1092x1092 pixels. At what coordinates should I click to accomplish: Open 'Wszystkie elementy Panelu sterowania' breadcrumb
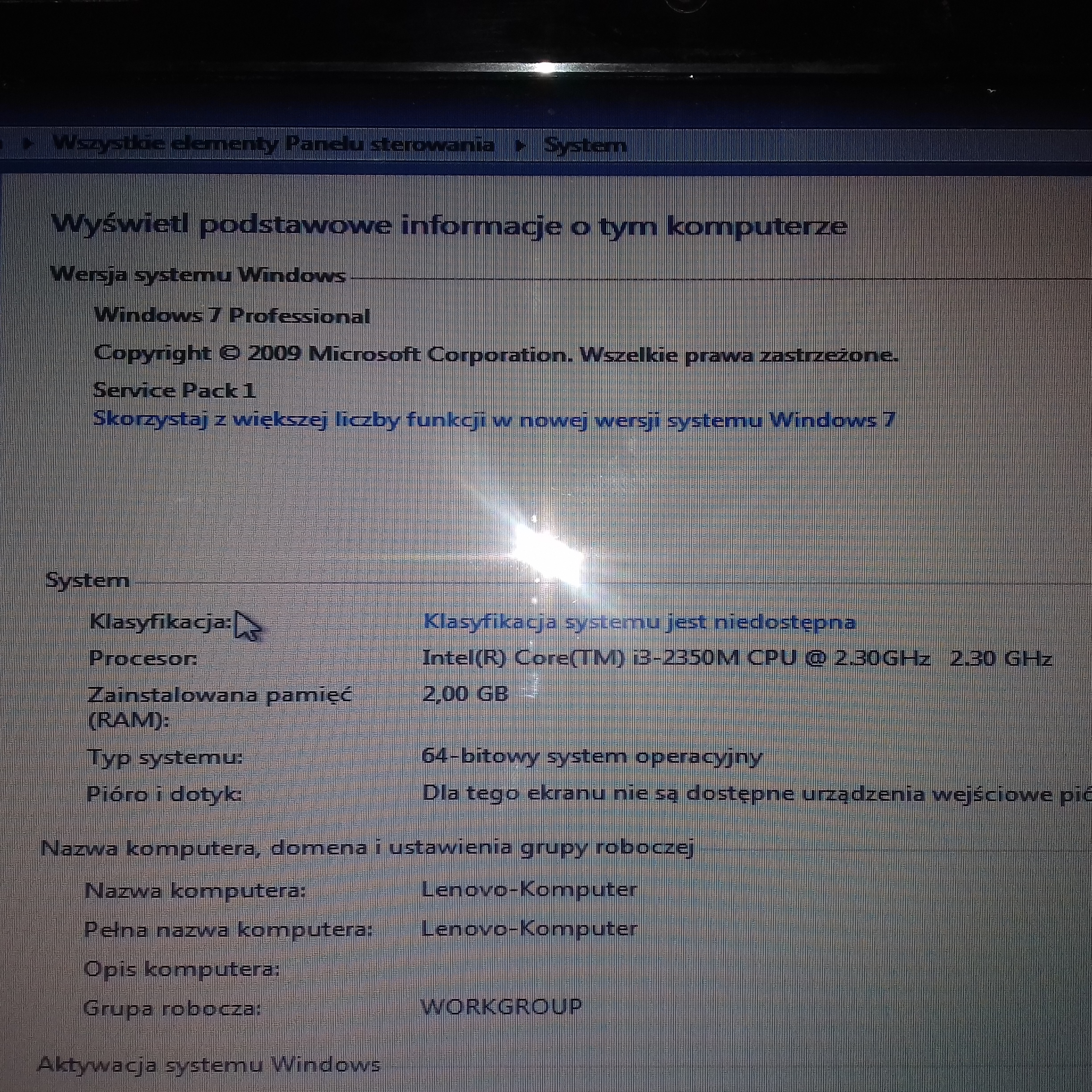273,145
